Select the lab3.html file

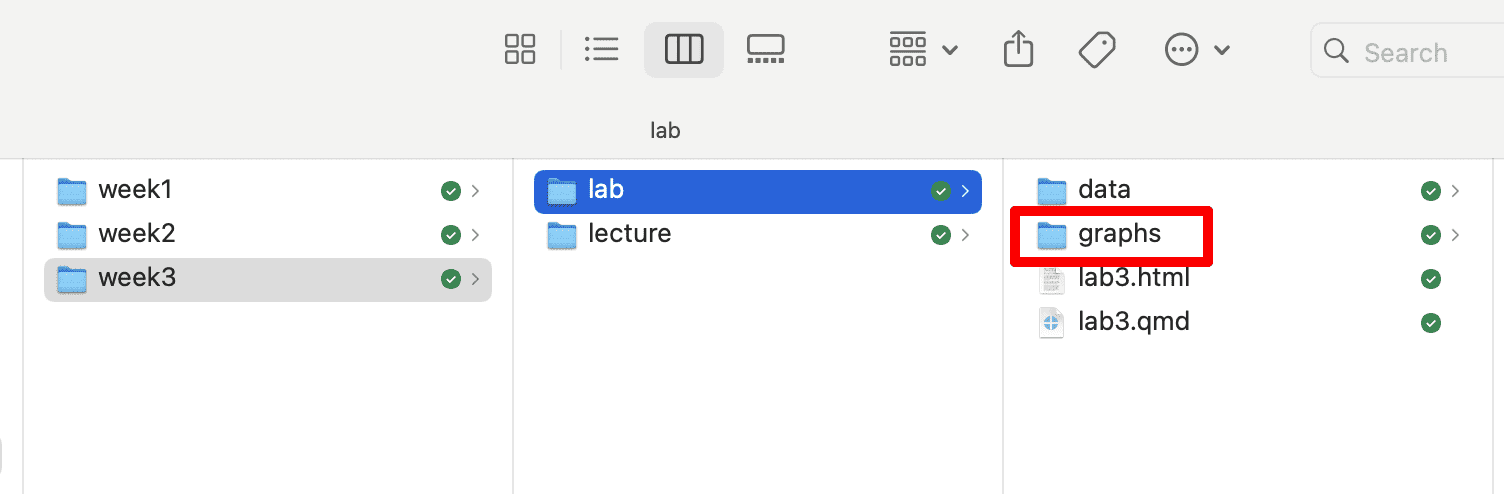(1133, 278)
